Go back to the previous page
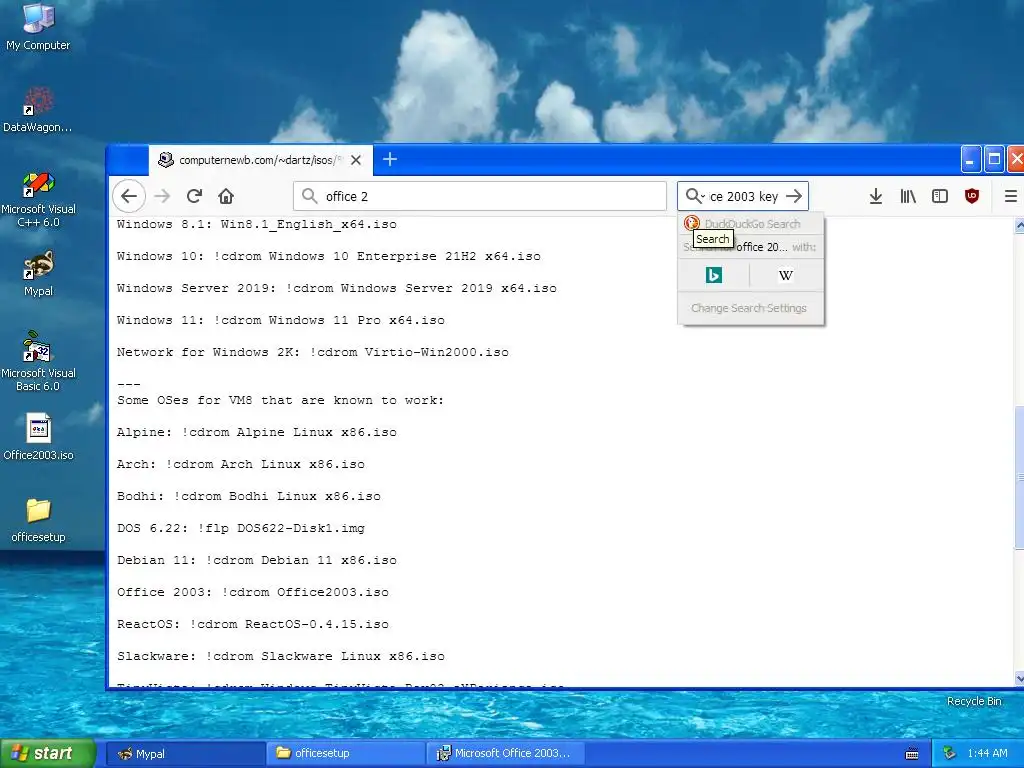The height and width of the screenshot is (768, 1024). point(129,196)
